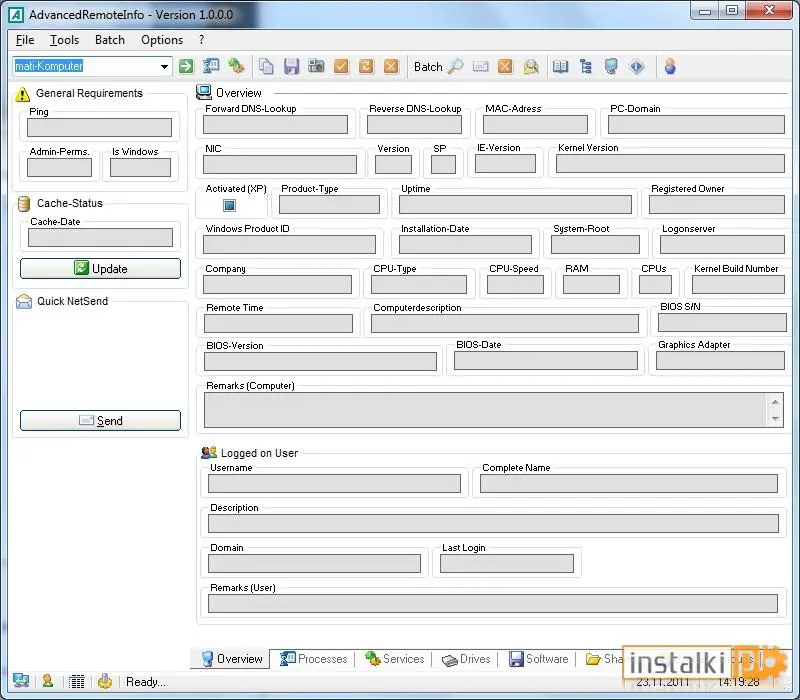Toggle the Activated (XP) checkbox
The height and width of the screenshot is (700, 800).
click(230, 205)
